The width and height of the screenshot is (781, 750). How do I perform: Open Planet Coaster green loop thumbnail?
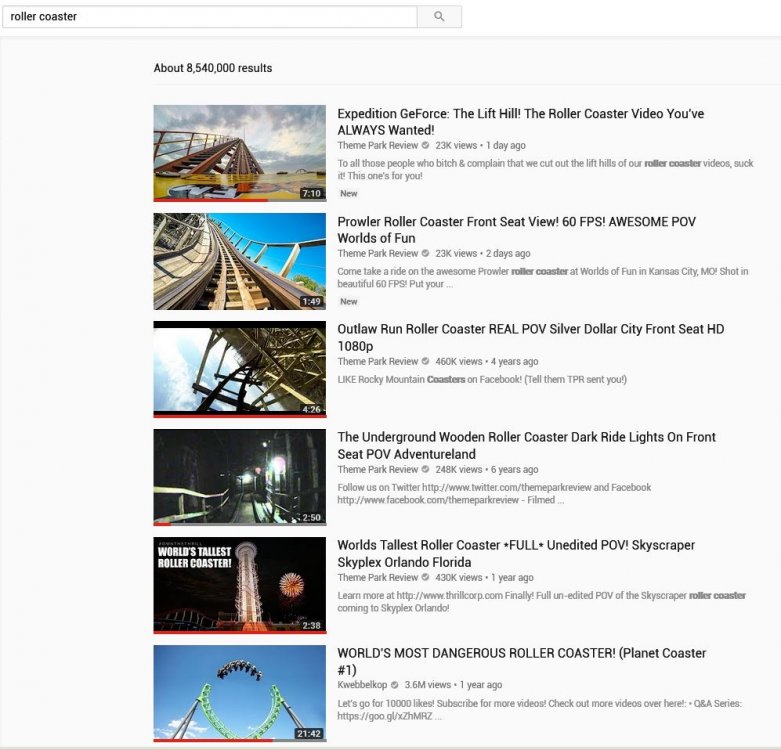pos(240,693)
